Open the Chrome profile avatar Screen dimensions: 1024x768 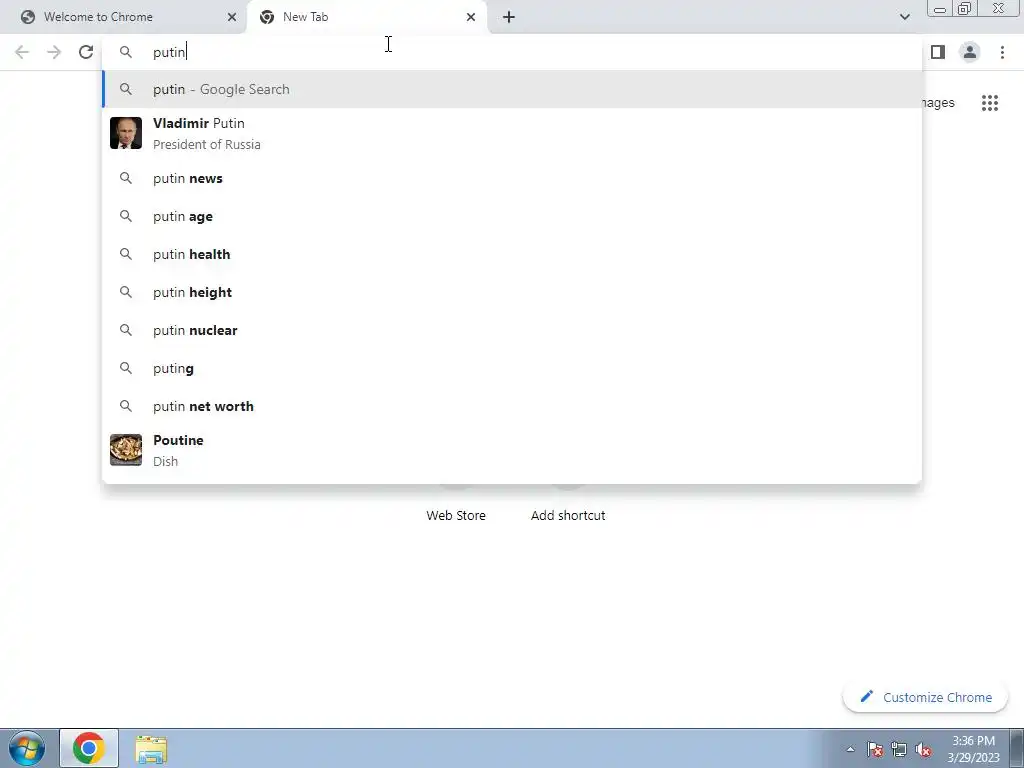(x=970, y=52)
